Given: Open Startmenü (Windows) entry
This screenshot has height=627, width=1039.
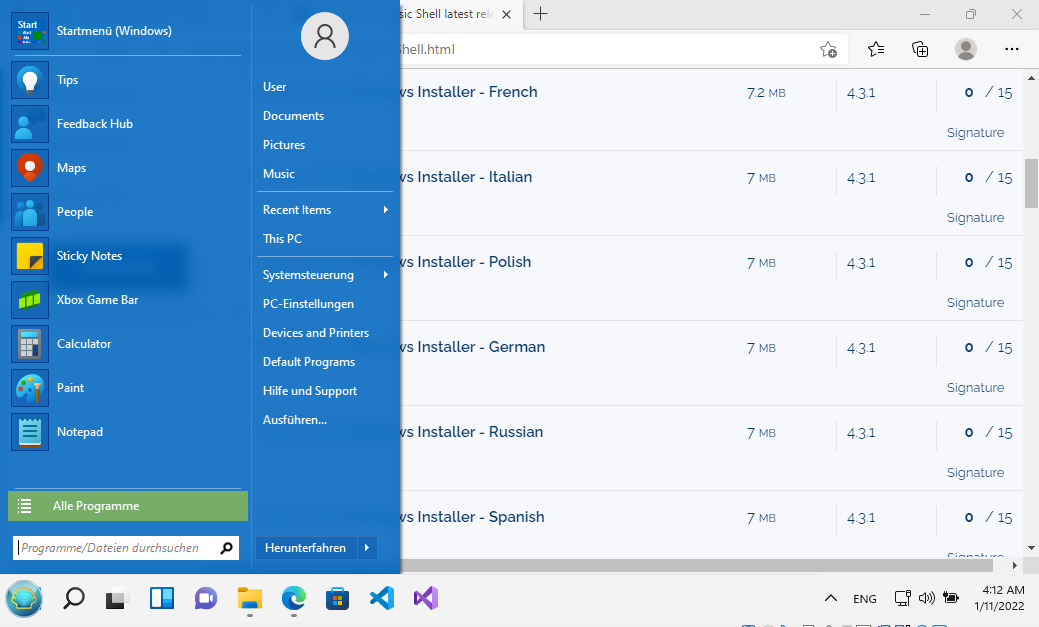Looking at the screenshot, I should click(126, 31).
